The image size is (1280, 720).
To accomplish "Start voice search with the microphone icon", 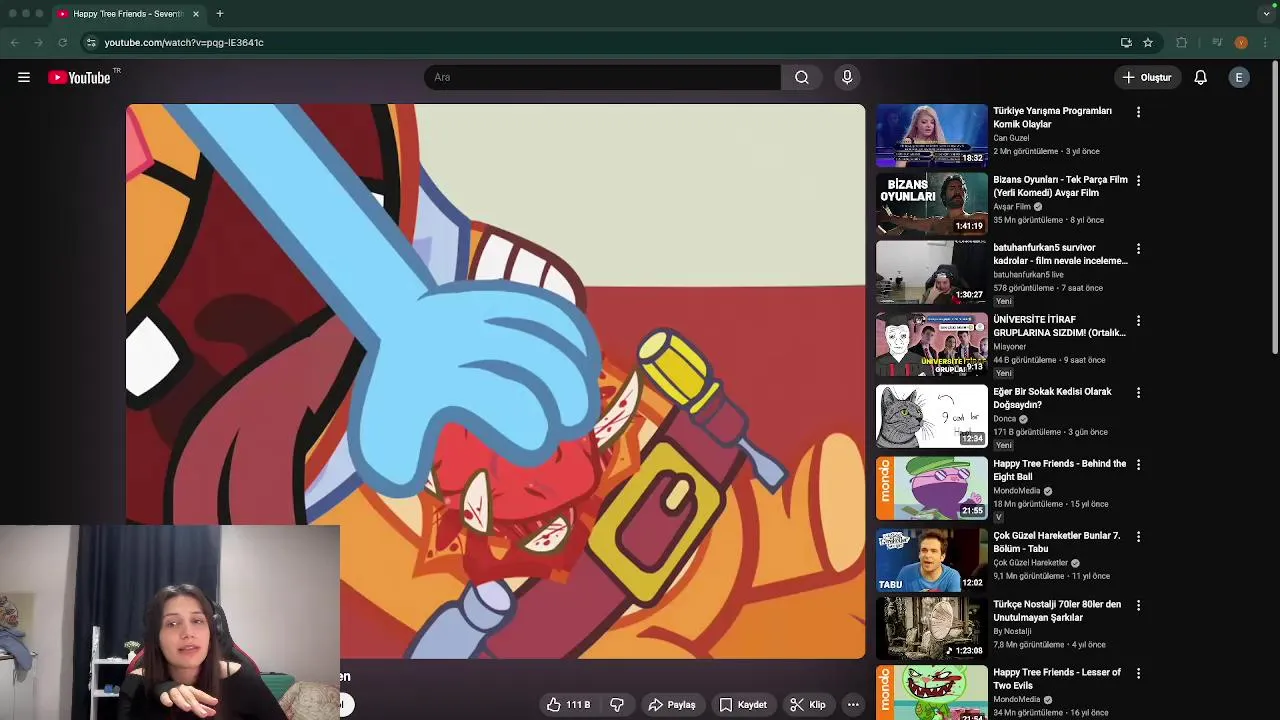I will pyautogui.click(x=847, y=77).
